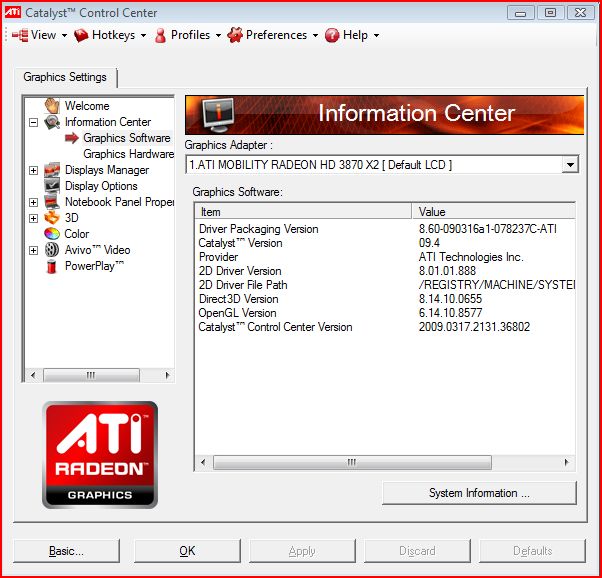Click the Apply button
The height and width of the screenshot is (578, 602).
click(302, 551)
